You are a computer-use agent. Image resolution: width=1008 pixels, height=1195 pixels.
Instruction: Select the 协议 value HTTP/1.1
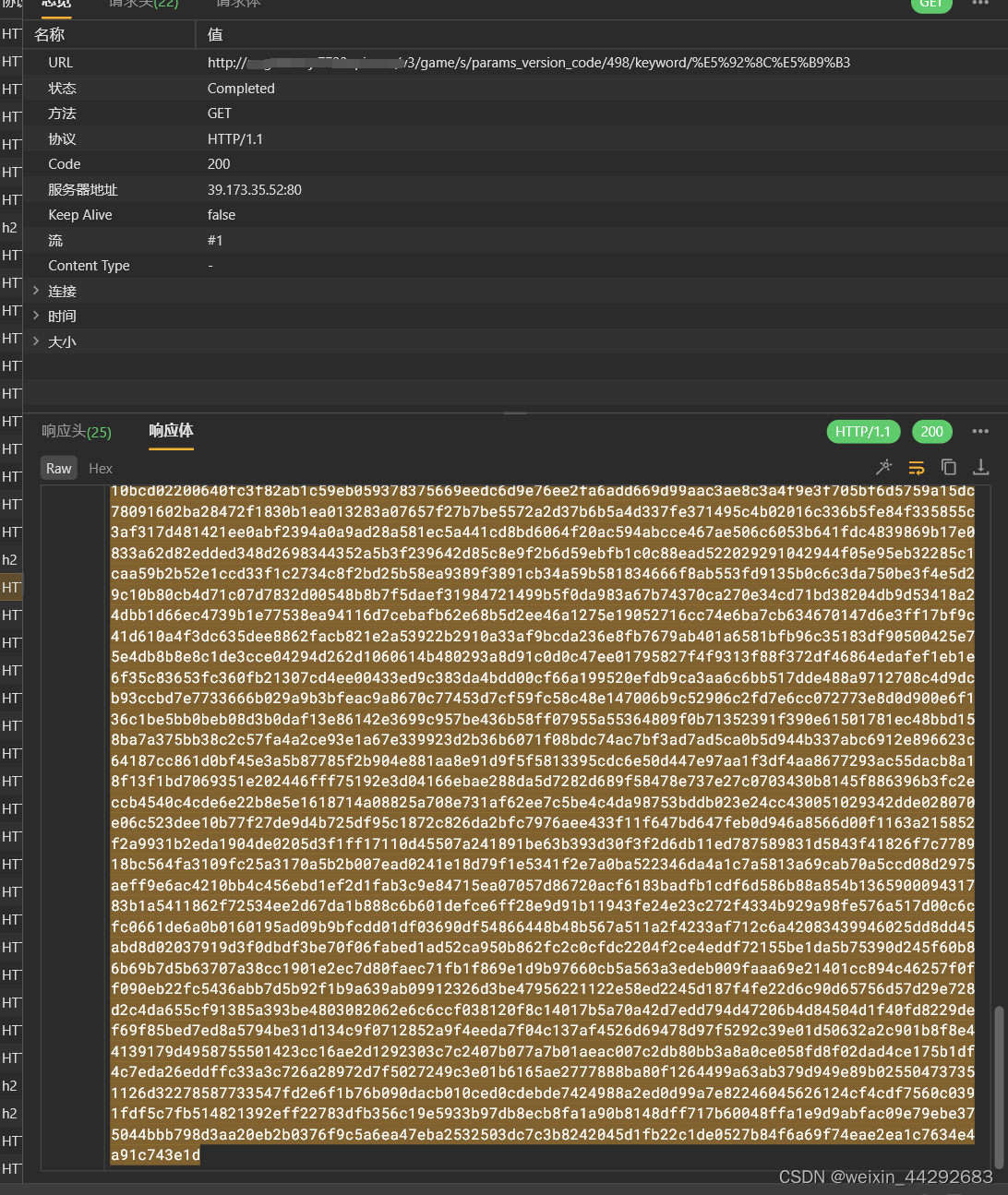click(235, 139)
